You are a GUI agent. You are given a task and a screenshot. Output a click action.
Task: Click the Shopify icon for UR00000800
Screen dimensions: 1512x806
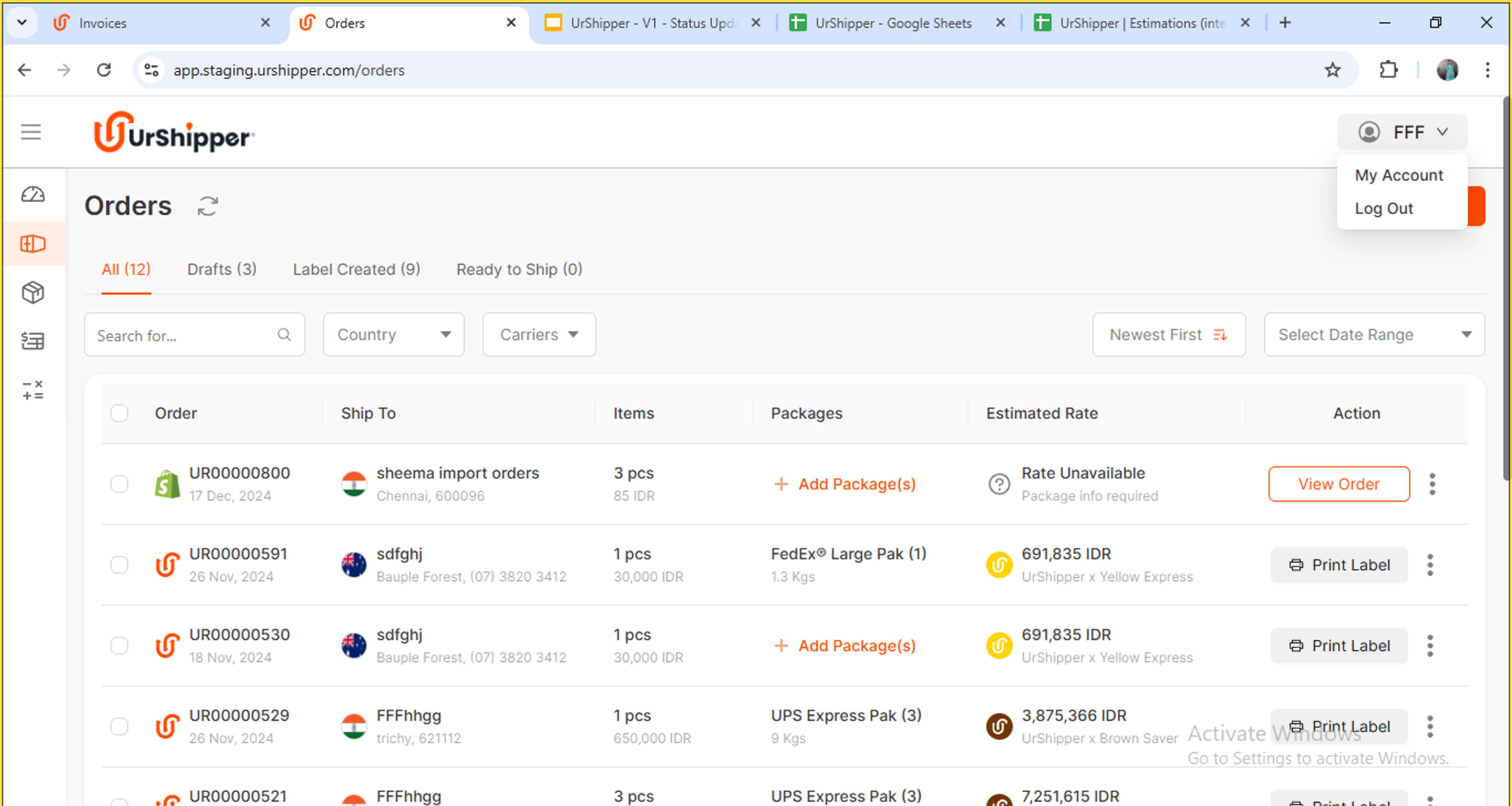pos(167,484)
